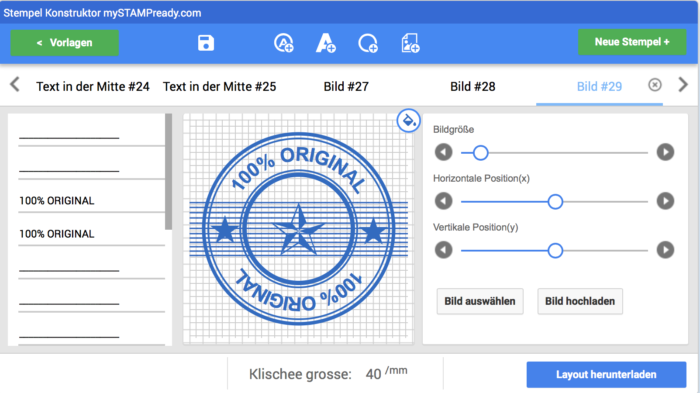
Task: Click Bild hochladen button
Action: pos(580,301)
